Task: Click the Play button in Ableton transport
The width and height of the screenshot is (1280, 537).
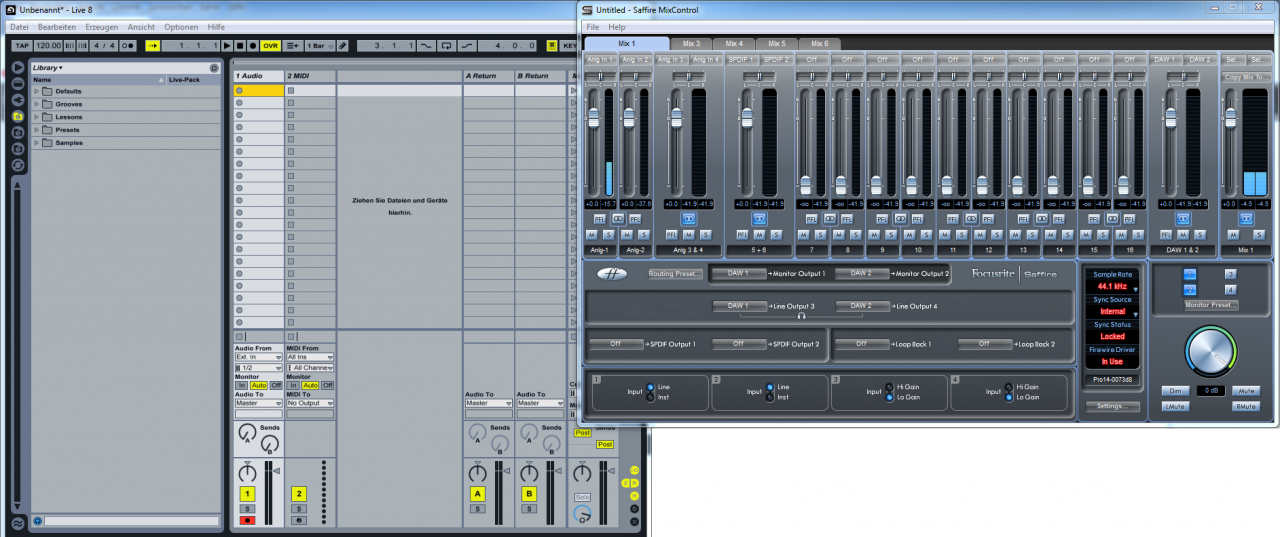Action: point(227,46)
